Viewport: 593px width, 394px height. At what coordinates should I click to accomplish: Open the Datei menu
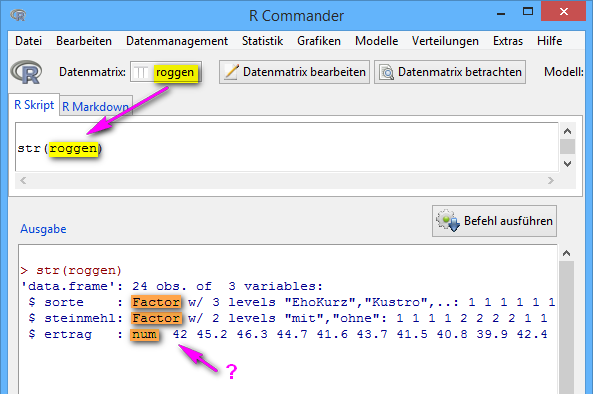28,40
